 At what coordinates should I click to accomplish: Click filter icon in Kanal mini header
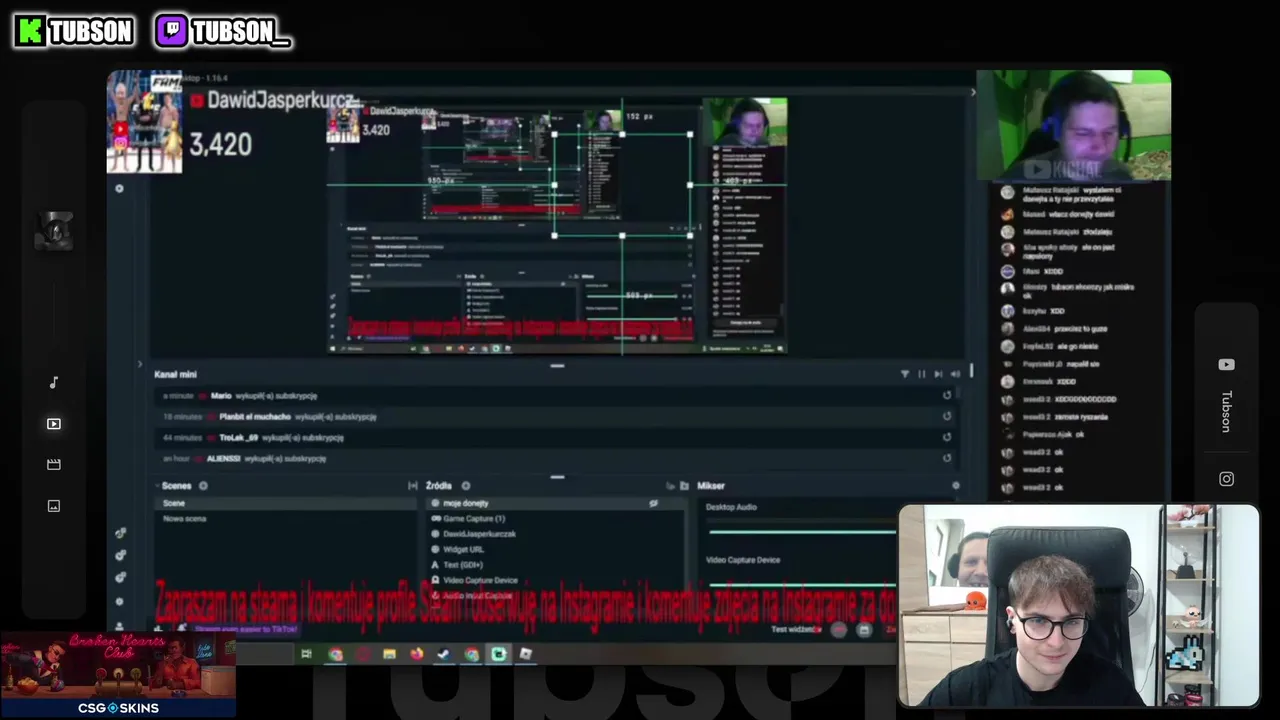click(905, 374)
